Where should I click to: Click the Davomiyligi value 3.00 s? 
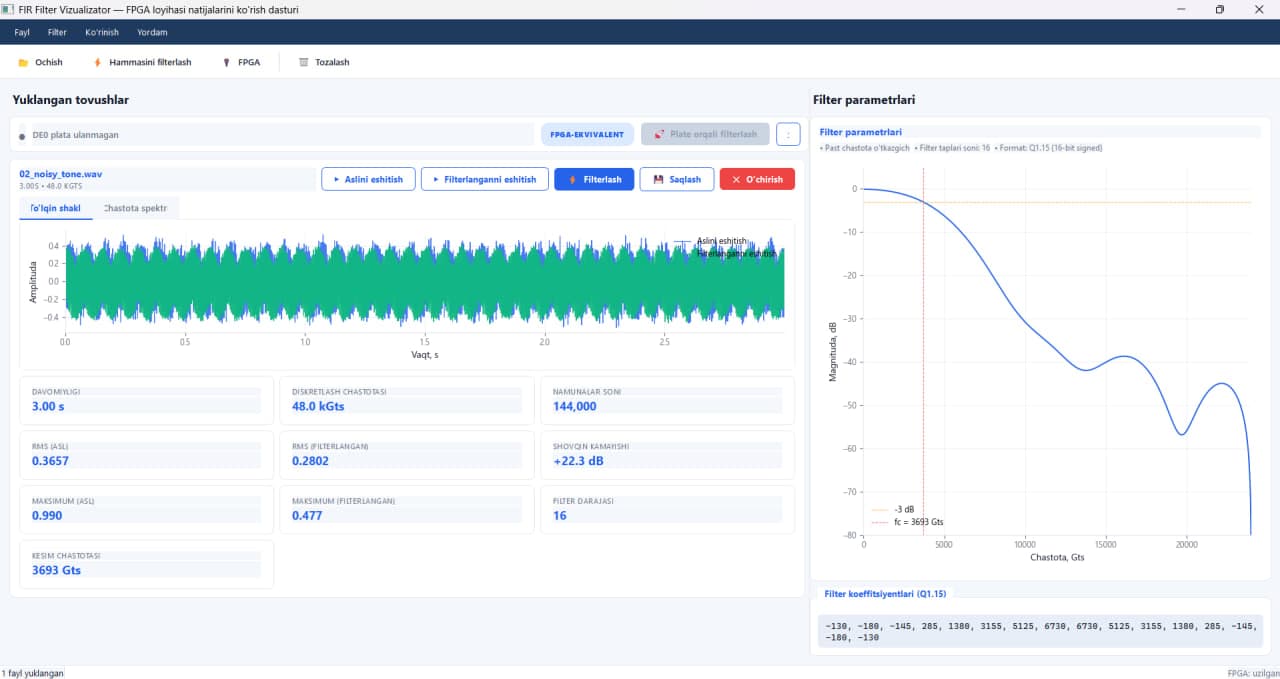click(48, 406)
